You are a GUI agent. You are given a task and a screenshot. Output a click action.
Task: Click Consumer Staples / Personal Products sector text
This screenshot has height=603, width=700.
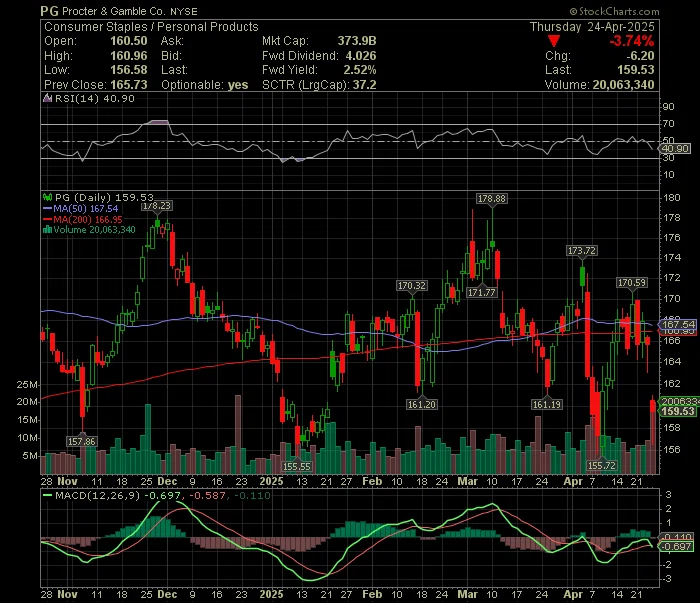[151, 27]
